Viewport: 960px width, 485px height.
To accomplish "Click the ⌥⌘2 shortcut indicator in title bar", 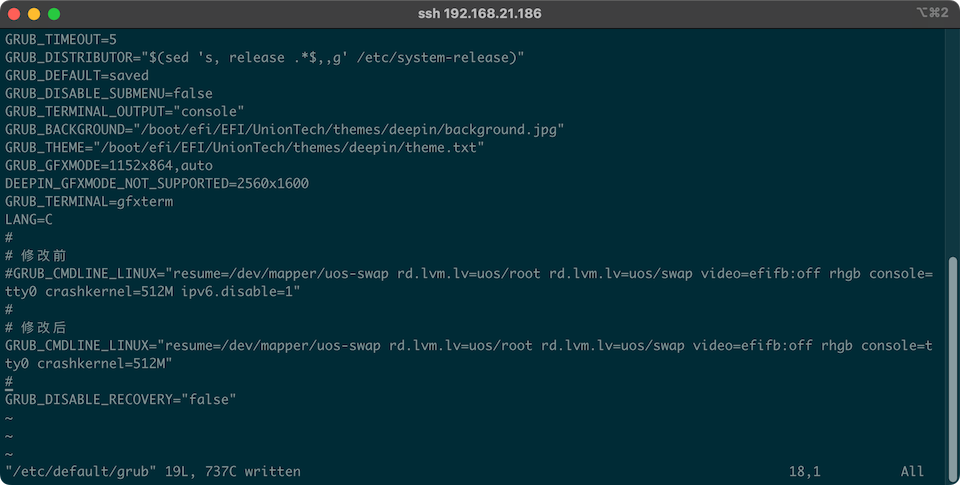I will click(x=931, y=13).
